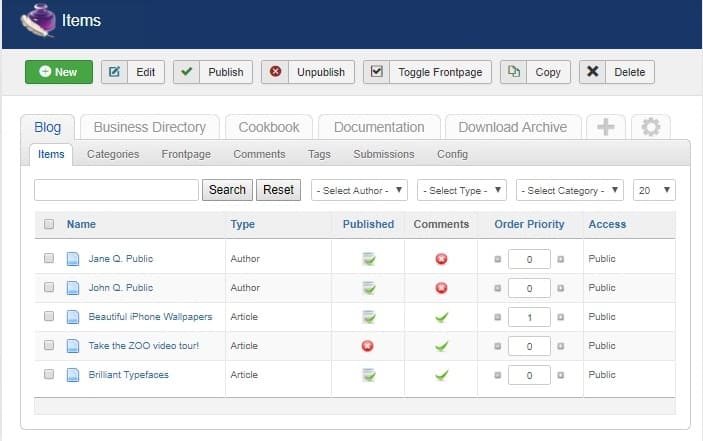Check the Take the ZOO video tour checkbox

click(x=49, y=345)
